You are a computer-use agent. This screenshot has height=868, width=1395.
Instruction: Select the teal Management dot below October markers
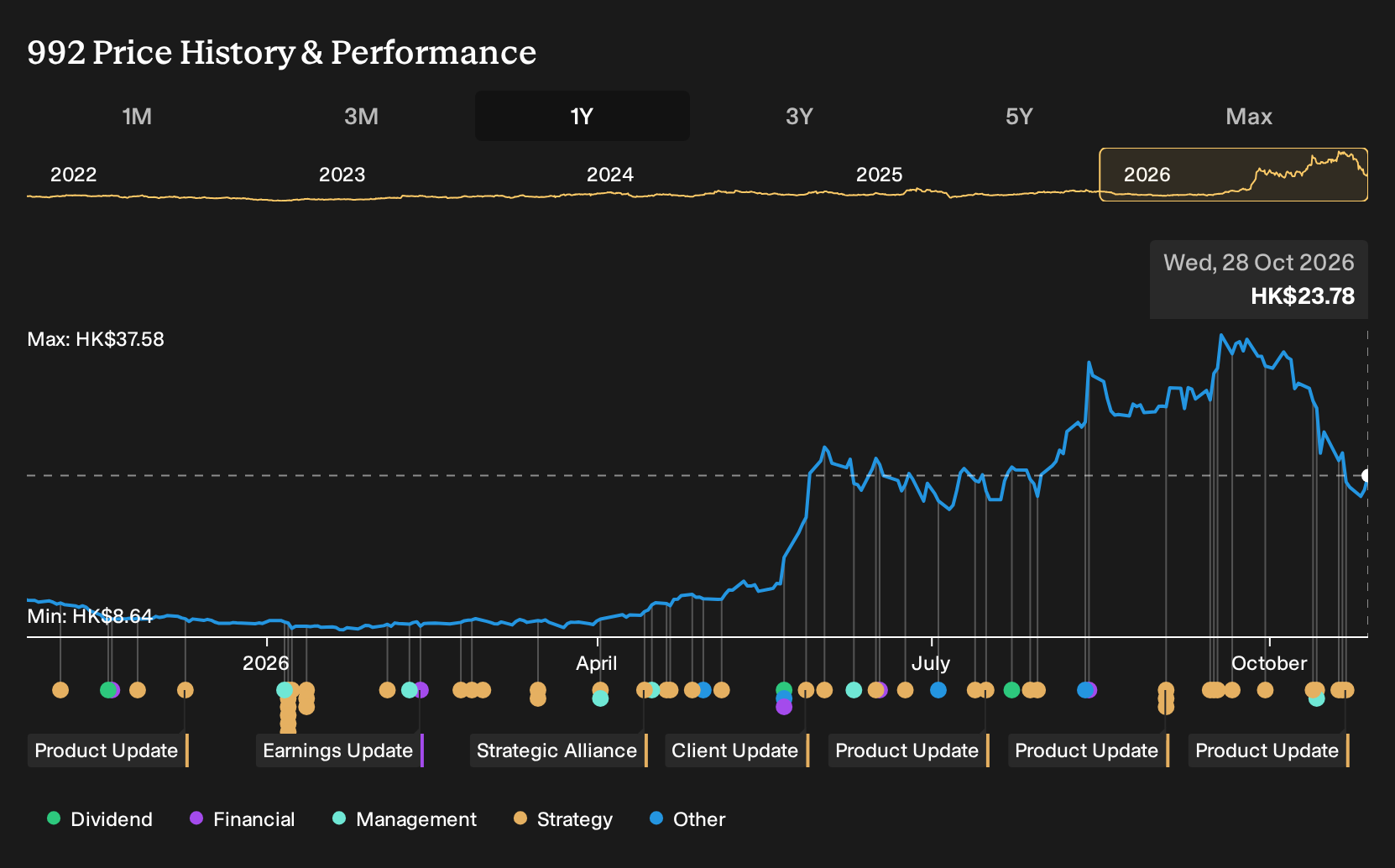[1316, 698]
